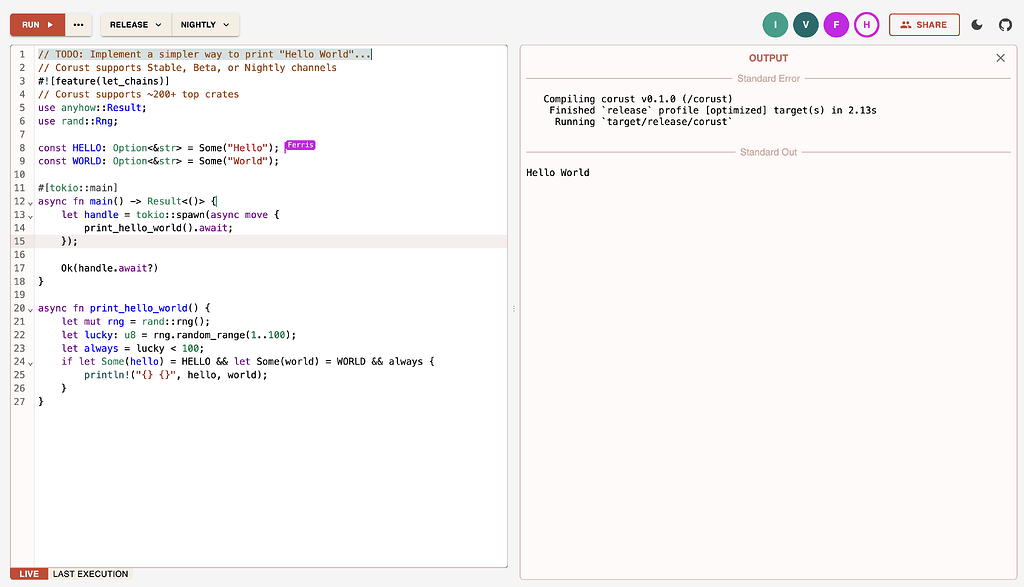
Task: Open the RELEASE build mode dropdown
Action: tap(134, 25)
